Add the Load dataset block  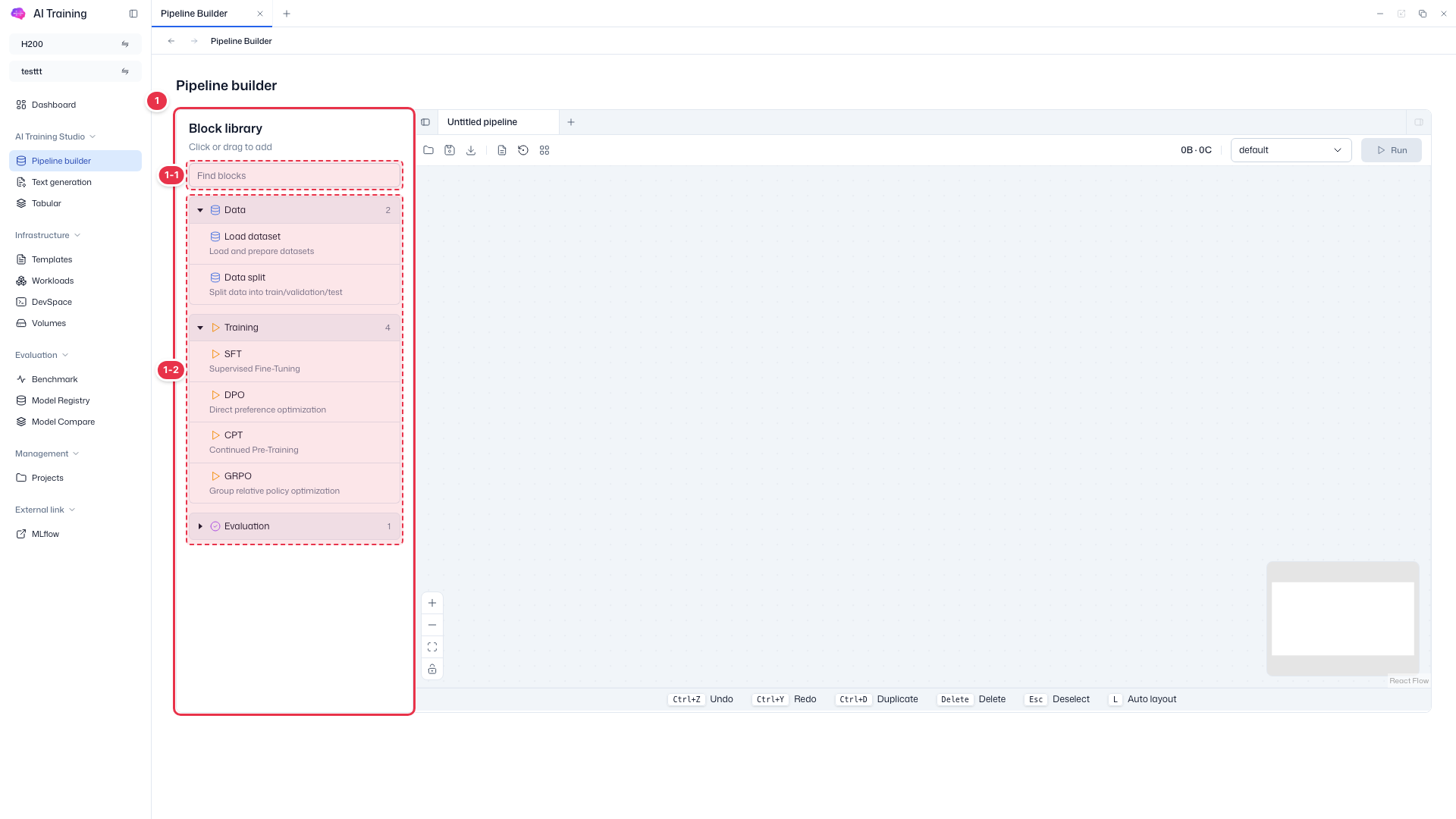294,243
